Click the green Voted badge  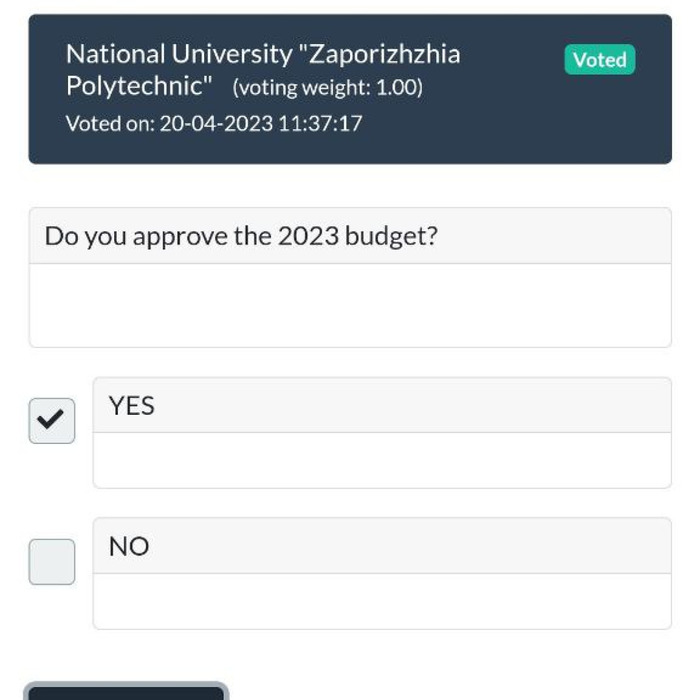(x=599, y=60)
